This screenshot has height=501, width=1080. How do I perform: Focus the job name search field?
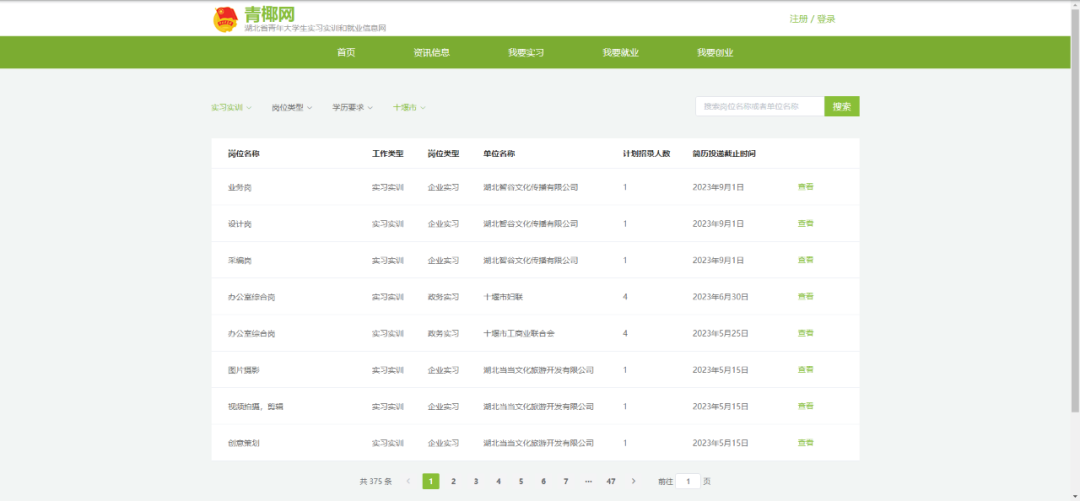click(x=760, y=106)
